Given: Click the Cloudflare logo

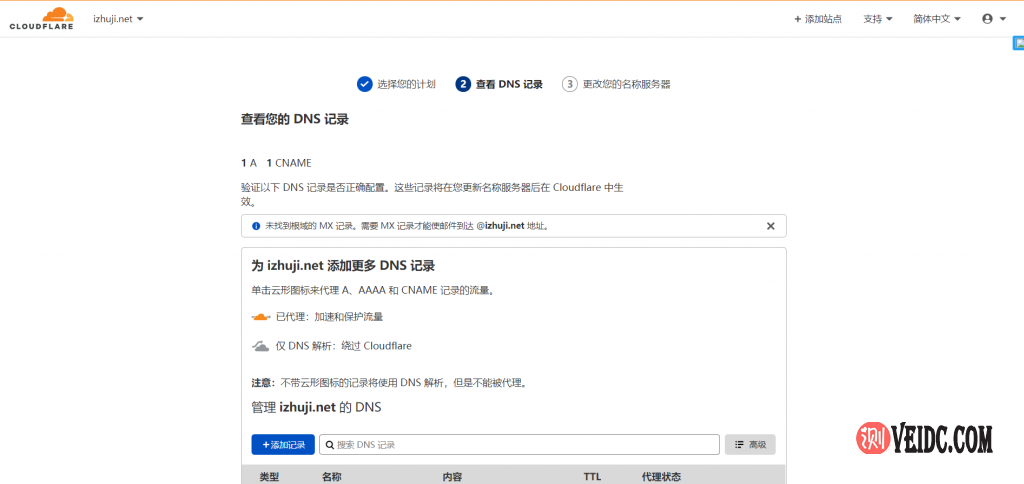Looking at the screenshot, I should pyautogui.click(x=41, y=18).
